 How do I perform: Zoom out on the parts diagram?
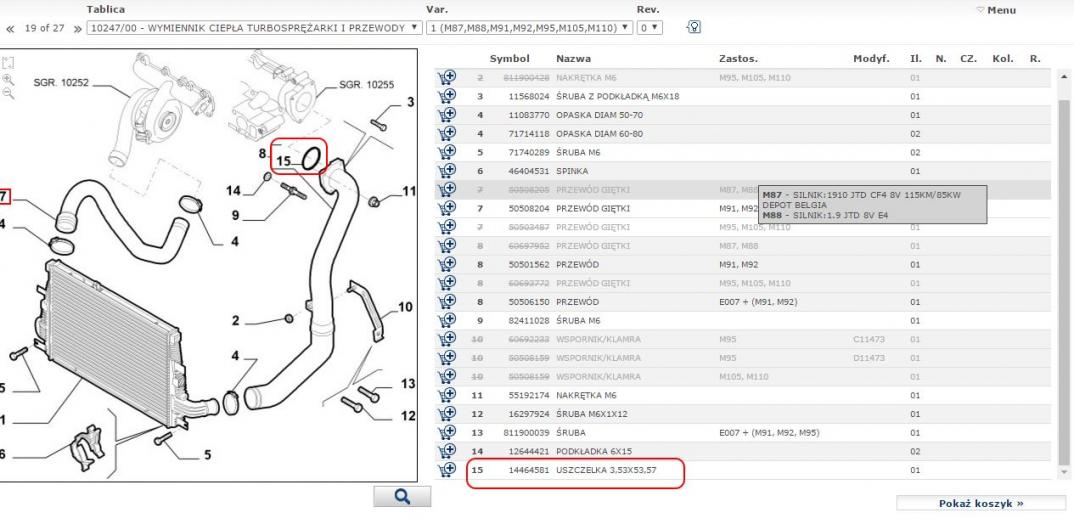coord(8,94)
